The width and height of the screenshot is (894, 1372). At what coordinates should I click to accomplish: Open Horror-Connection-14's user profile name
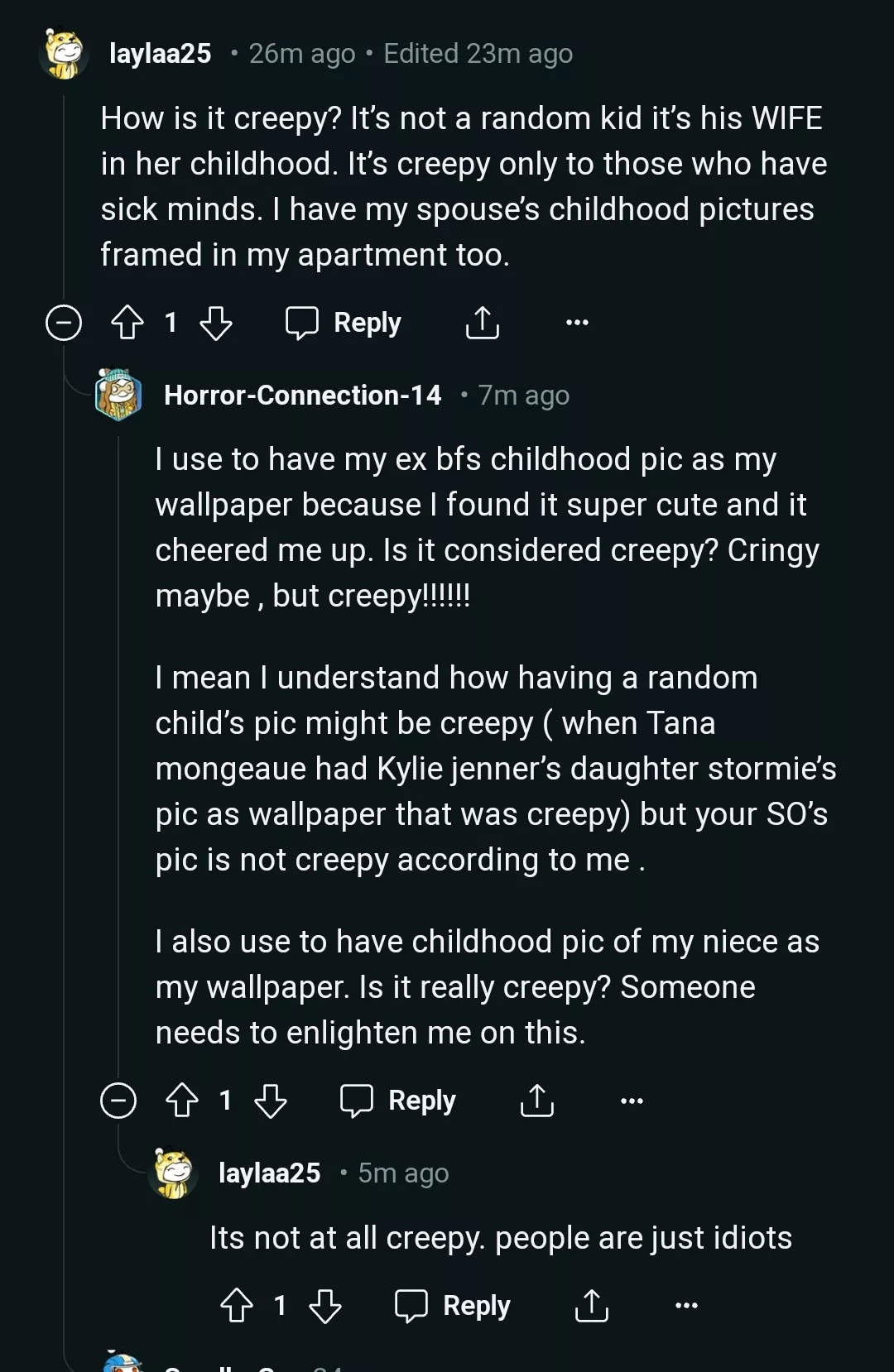[x=302, y=396]
